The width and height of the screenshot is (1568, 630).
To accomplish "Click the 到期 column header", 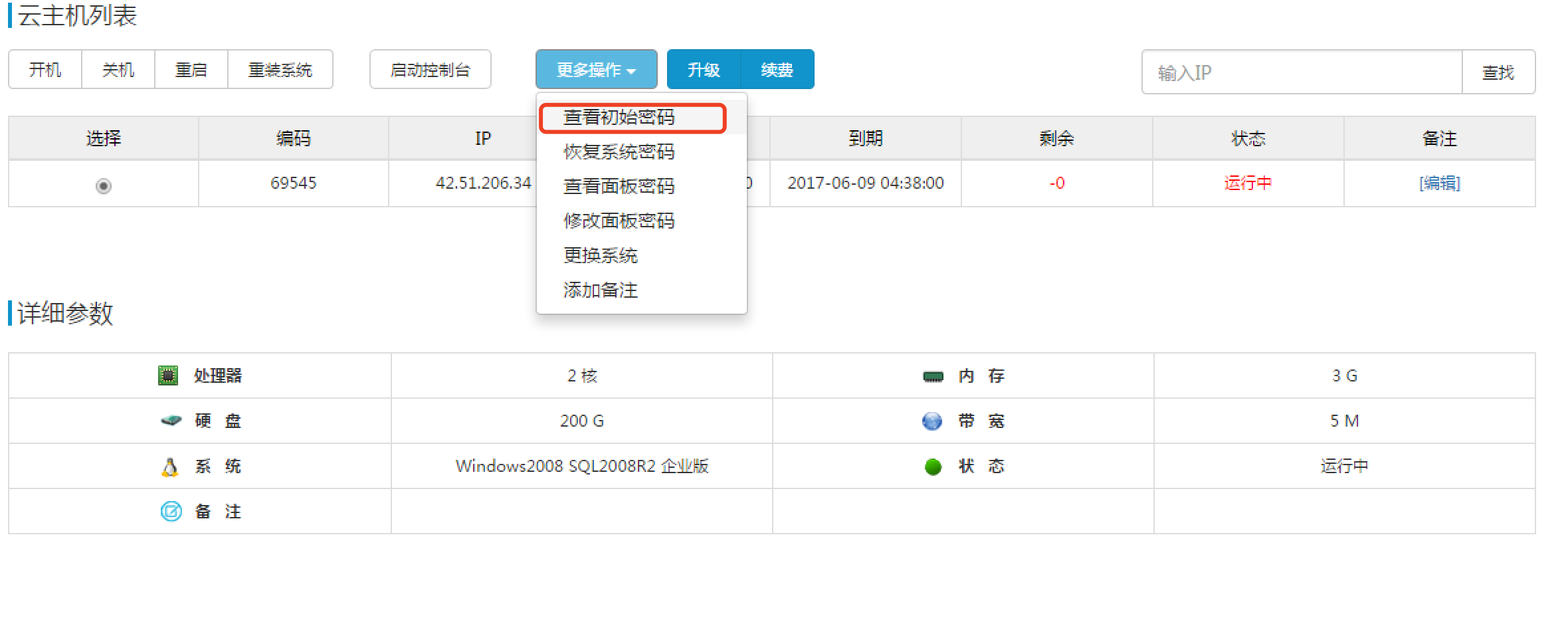I will [866, 138].
